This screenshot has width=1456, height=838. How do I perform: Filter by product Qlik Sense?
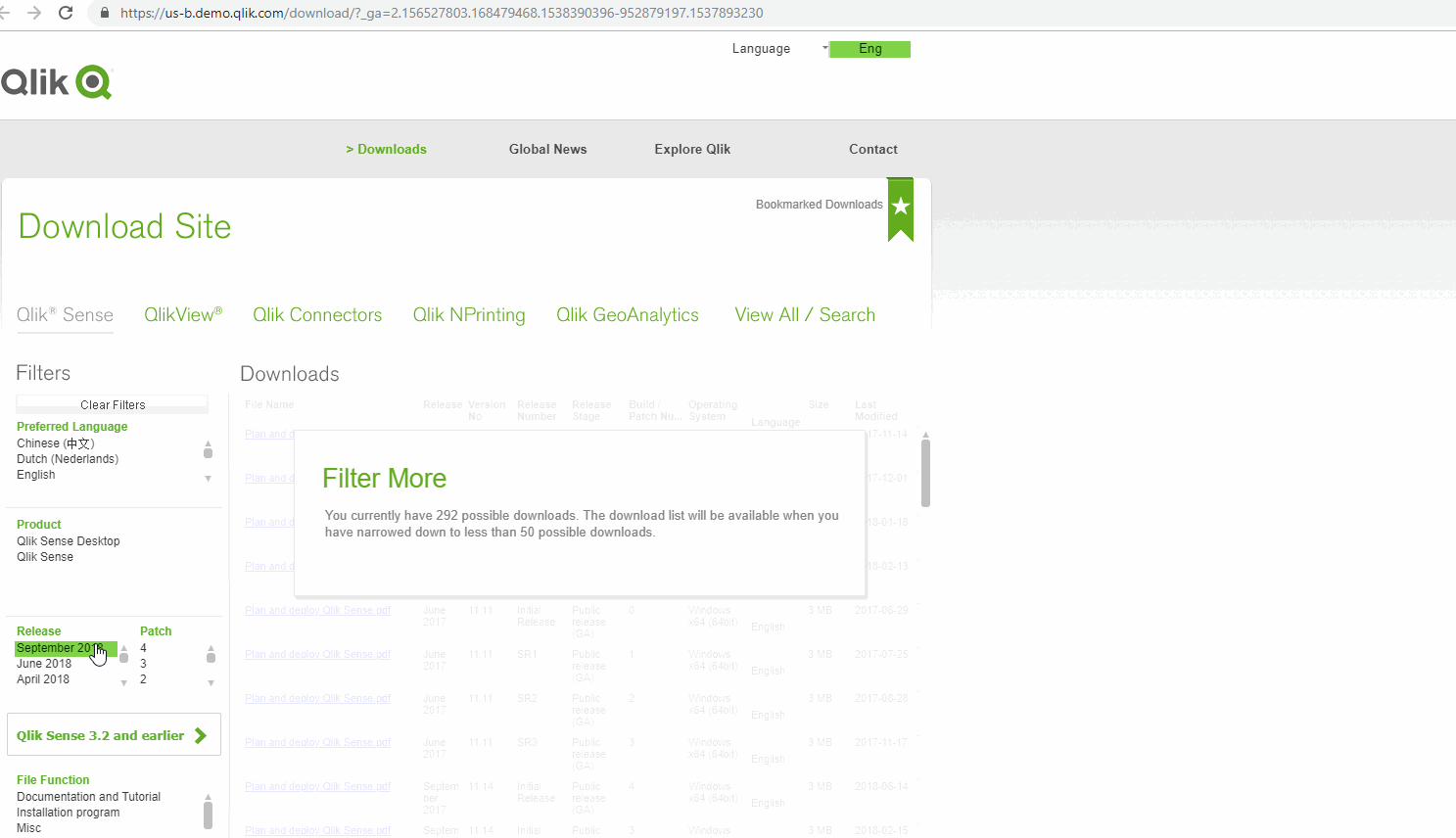[45, 557]
